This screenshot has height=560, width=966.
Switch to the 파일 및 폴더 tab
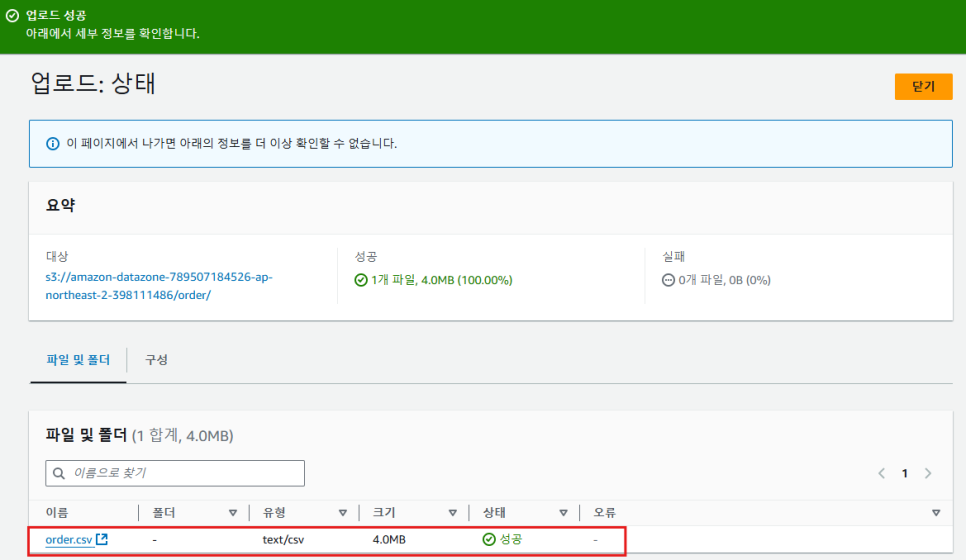click(x=78, y=360)
